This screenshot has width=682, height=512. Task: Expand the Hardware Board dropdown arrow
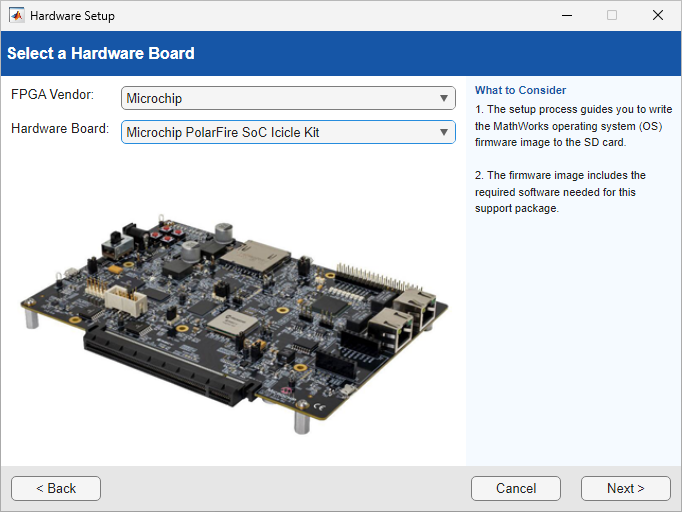coord(444,132)
